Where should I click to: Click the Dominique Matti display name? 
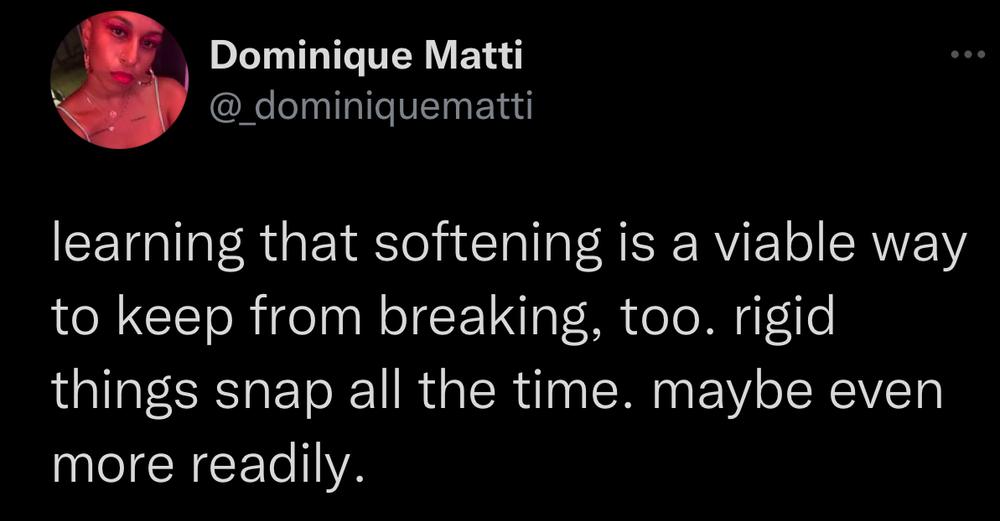(366, 55)
